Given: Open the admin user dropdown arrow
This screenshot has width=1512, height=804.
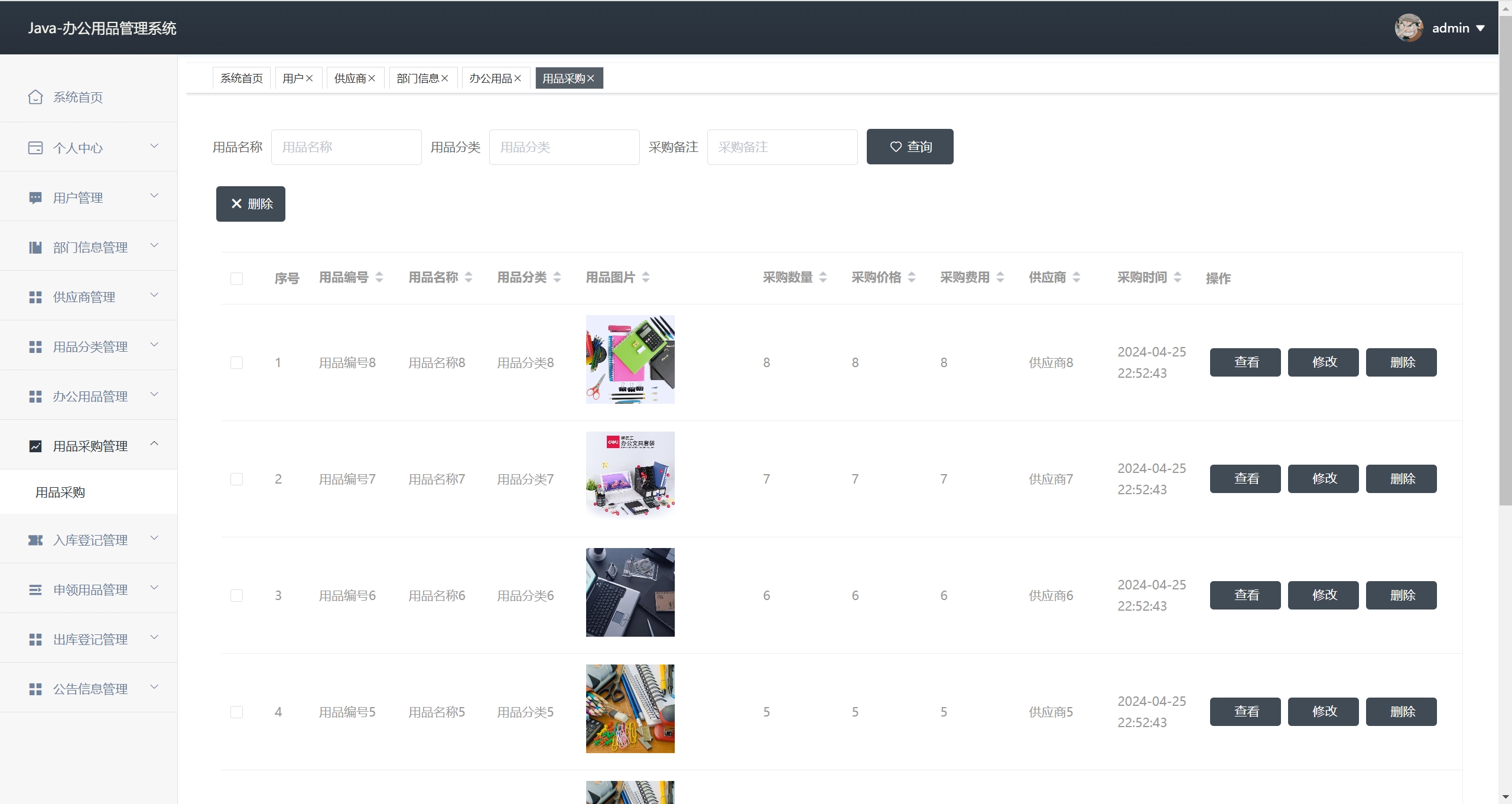Looking at the screenshot, I should pos(1480,28).
